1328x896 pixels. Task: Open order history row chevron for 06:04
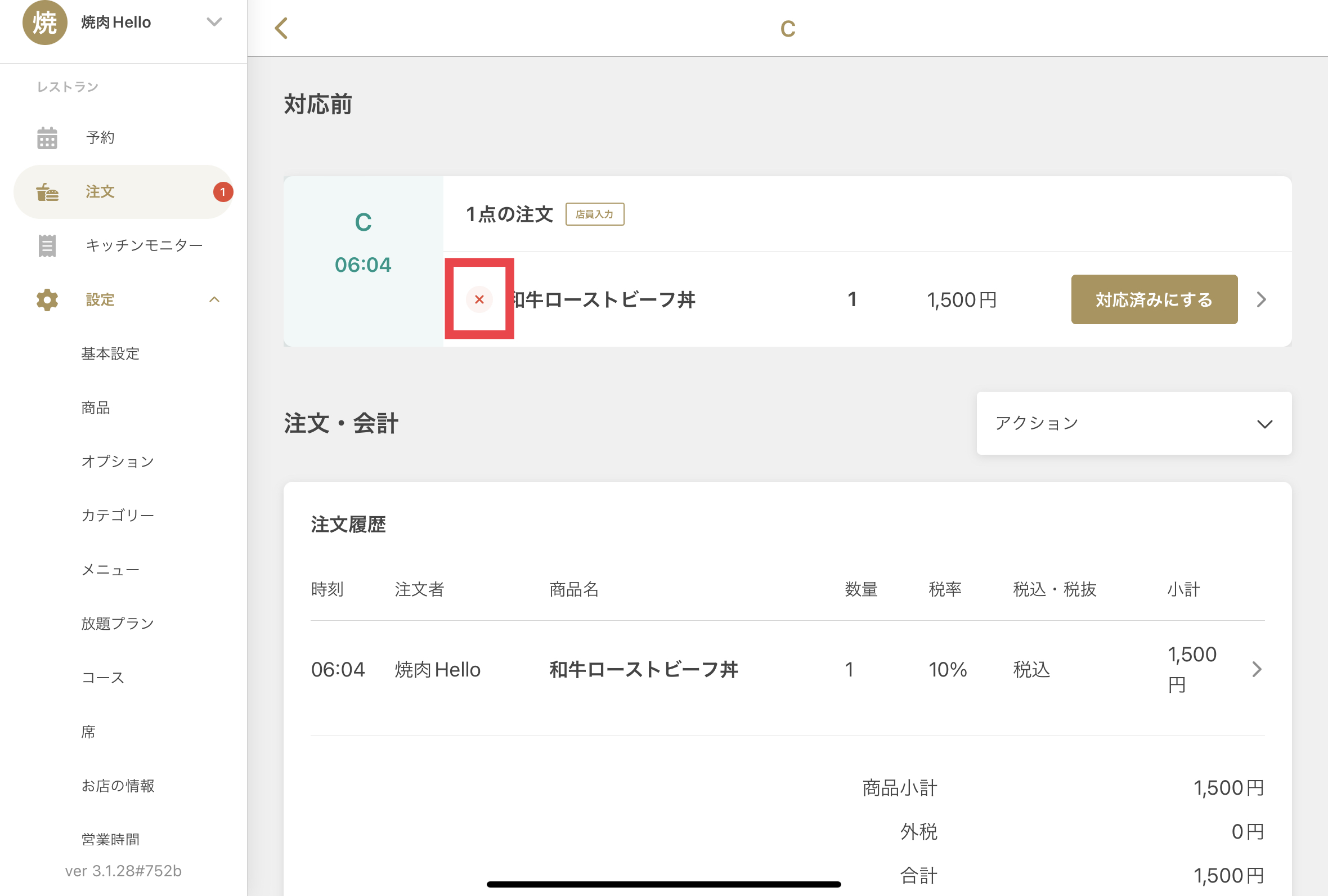(1257, 669)
